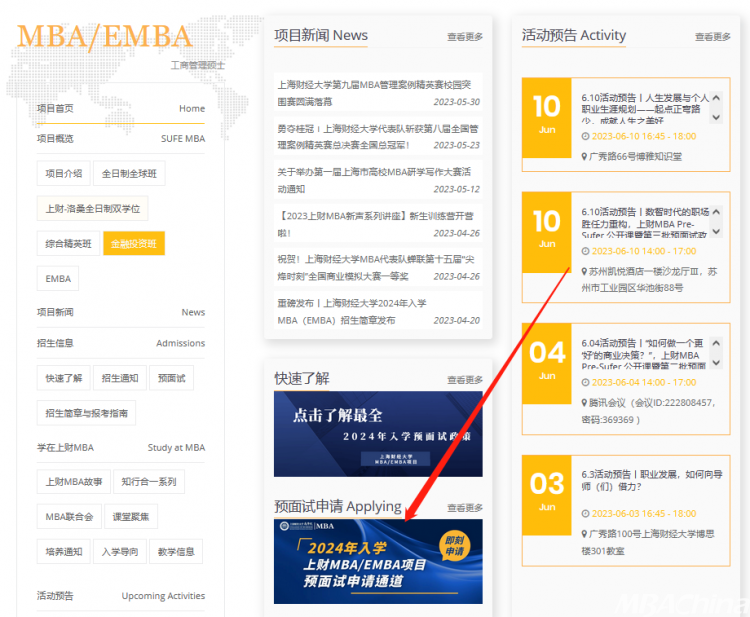Select the highlighted 金融投资班 button
Viewport: 750px width, 617px height.
(x=134, y=243)
